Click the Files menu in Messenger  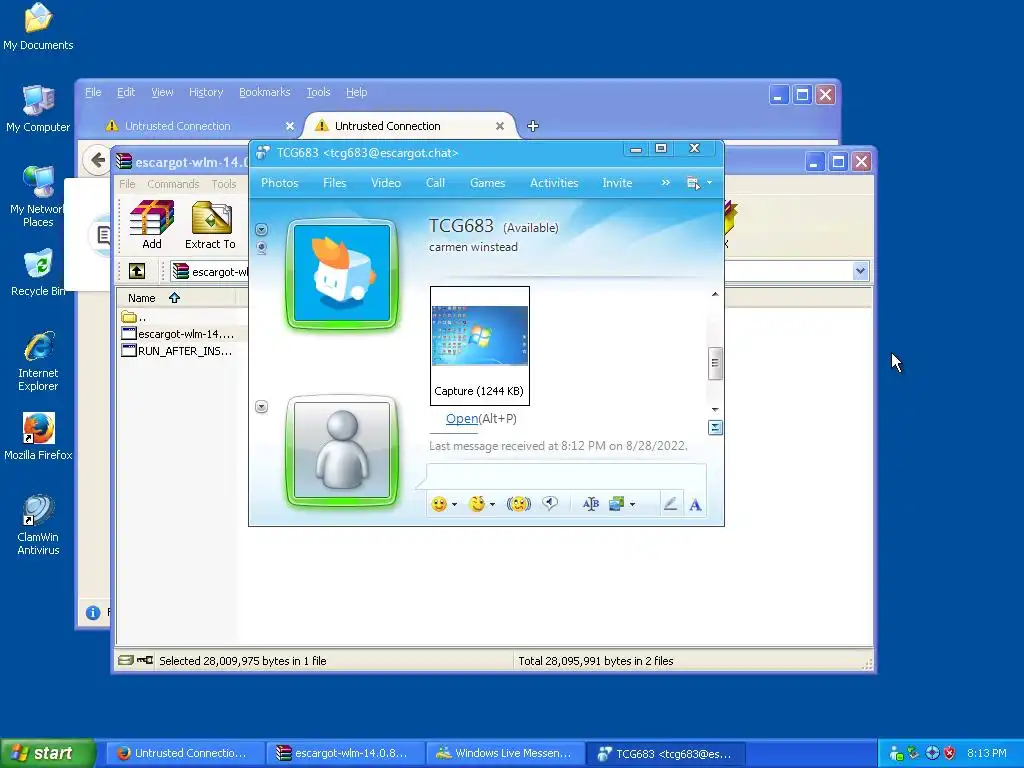(334, 183)
